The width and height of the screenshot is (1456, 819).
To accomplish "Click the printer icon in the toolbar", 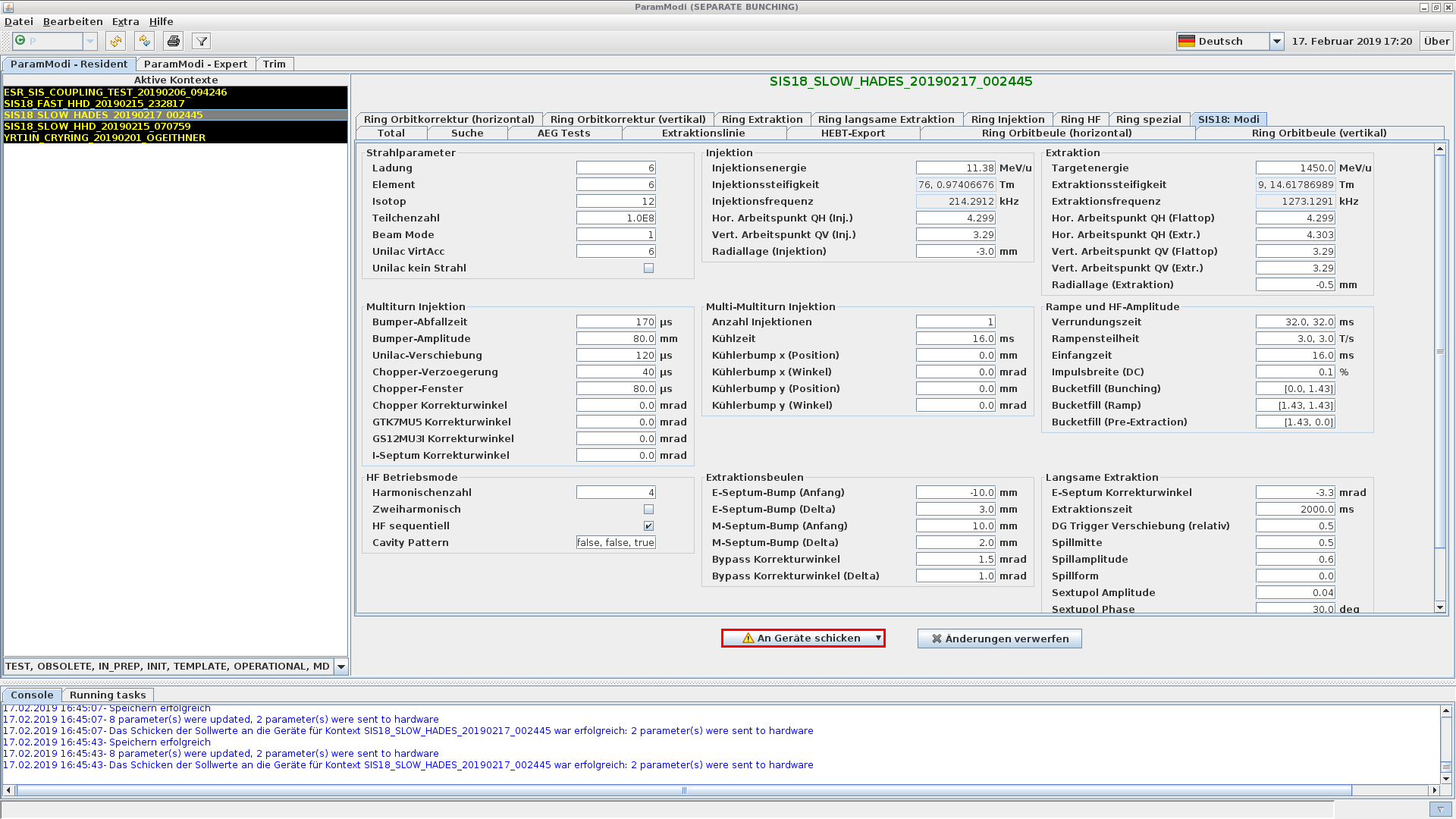I will click(x=173, y=41).
